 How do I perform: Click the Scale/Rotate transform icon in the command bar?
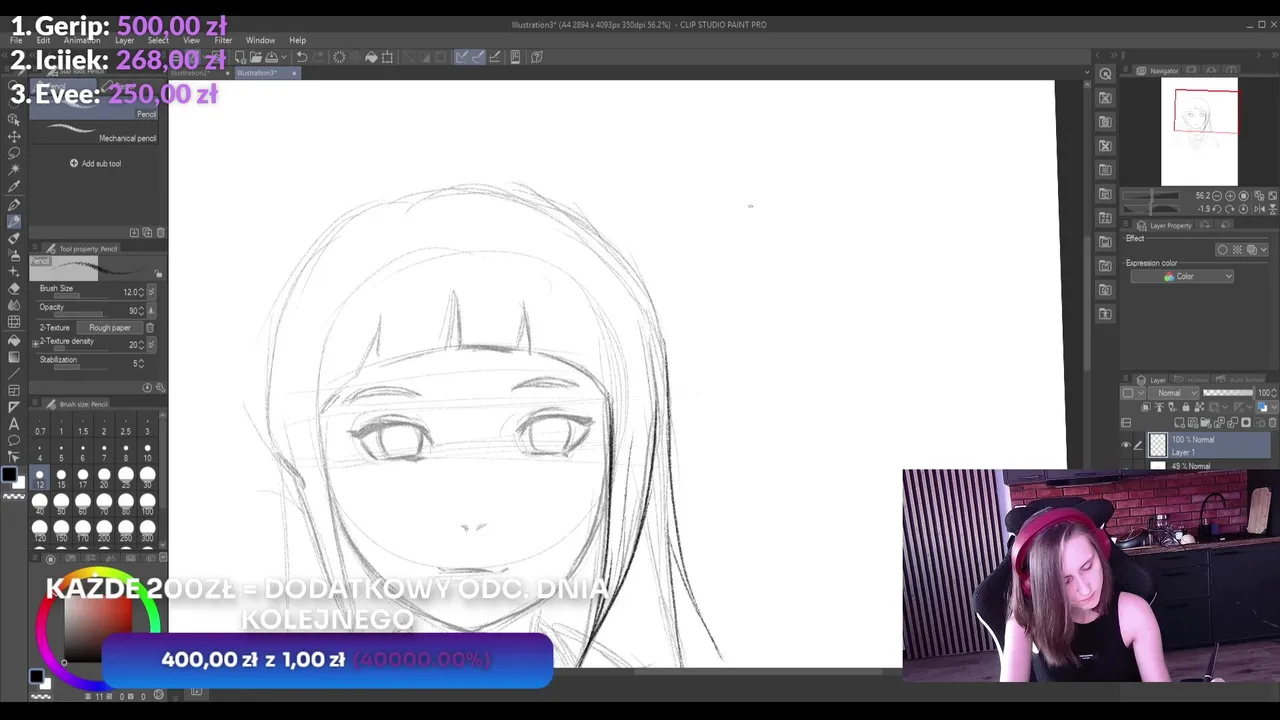(x=388, y=57)
